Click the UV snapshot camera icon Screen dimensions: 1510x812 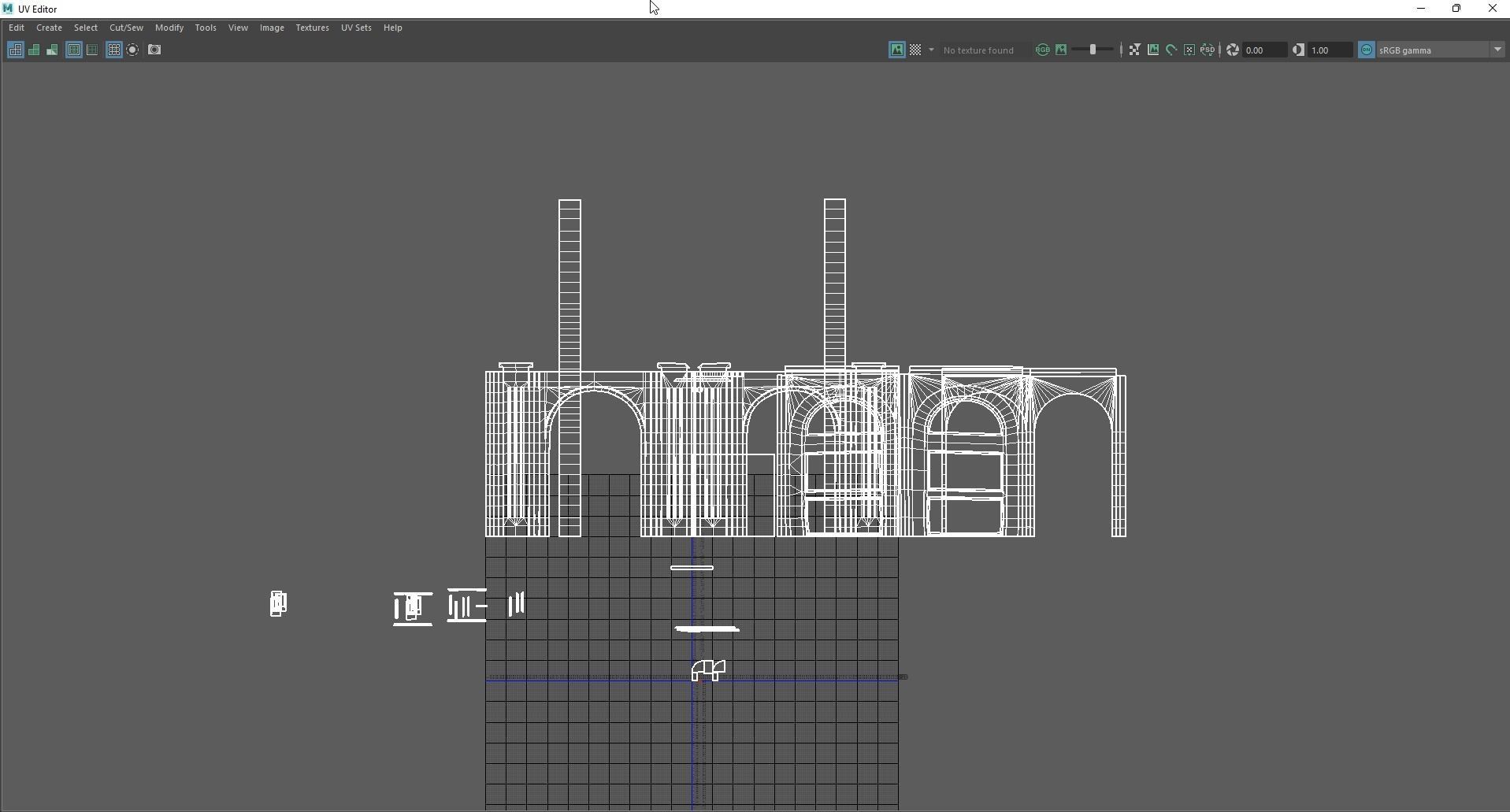pos(154,50)
